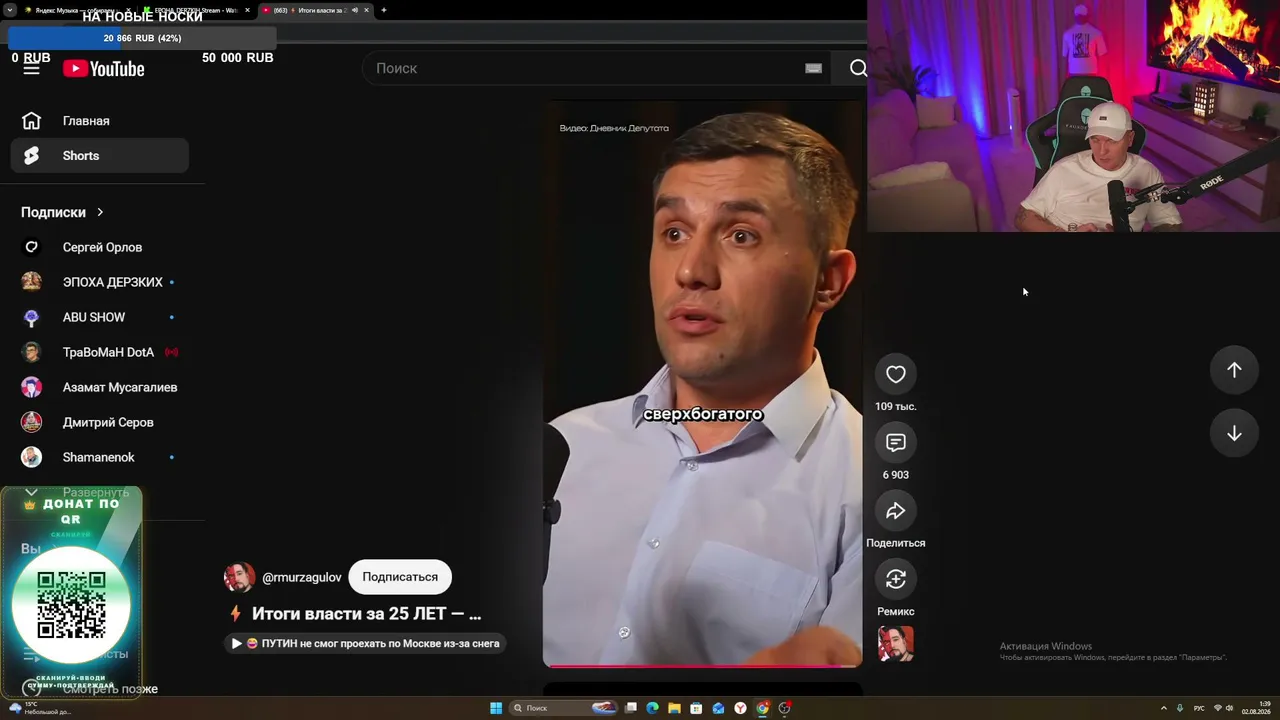1280x720 pixels.
Task: Click the Short's red progress bar
Action: pos(702,665)
